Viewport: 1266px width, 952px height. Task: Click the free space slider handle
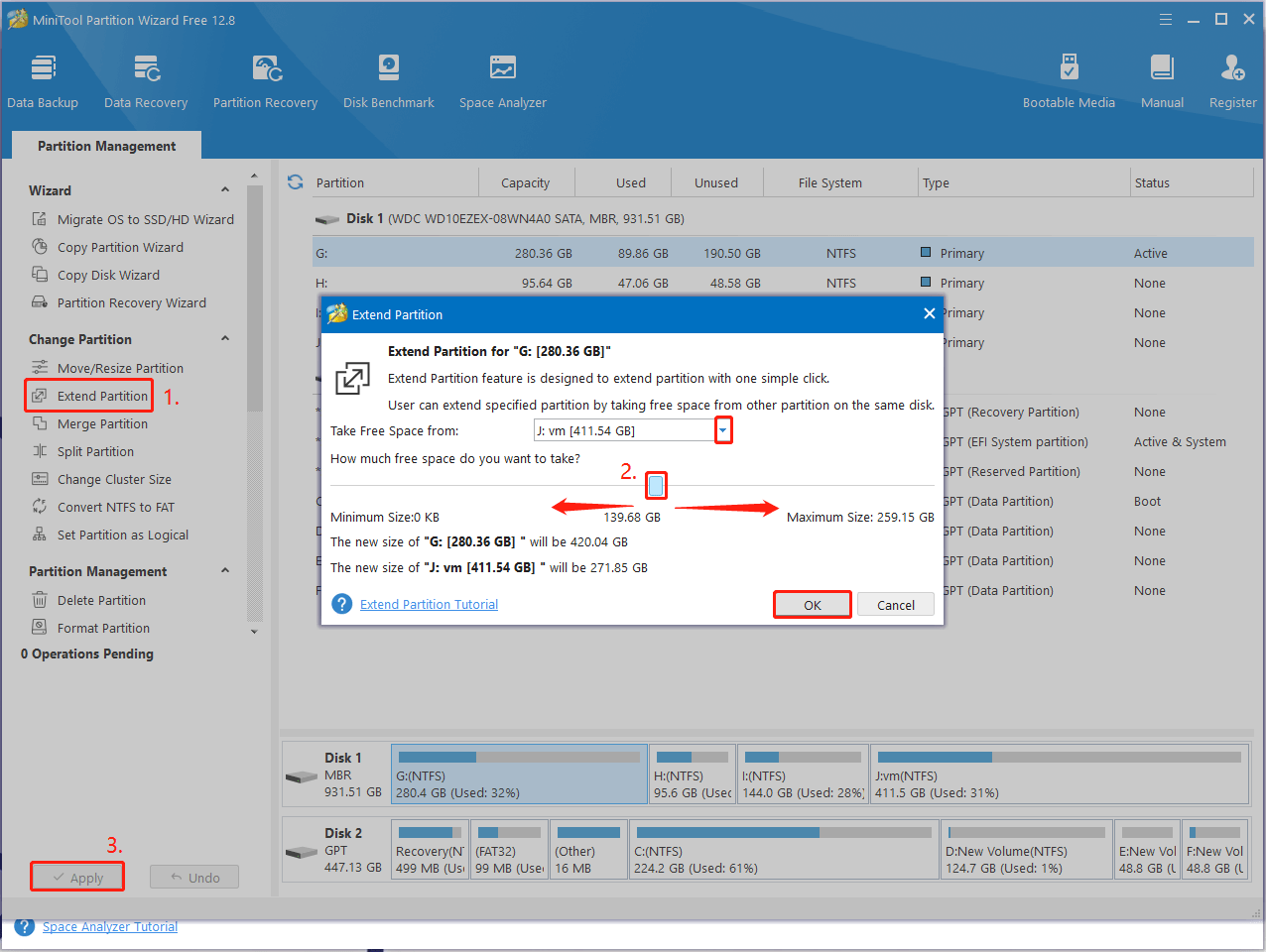656,485
